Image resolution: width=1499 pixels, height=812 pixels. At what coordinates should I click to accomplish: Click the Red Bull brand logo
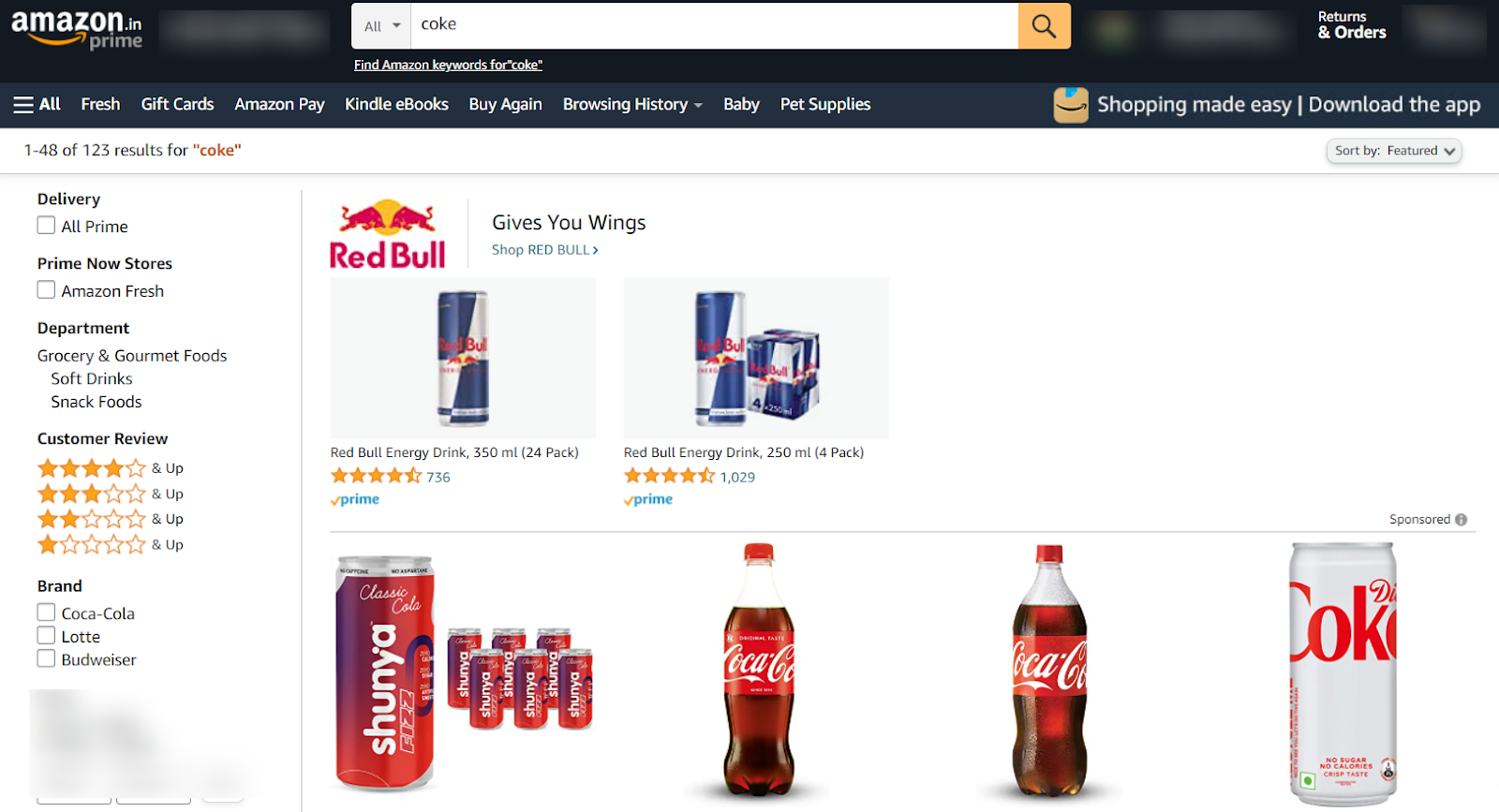387,234
